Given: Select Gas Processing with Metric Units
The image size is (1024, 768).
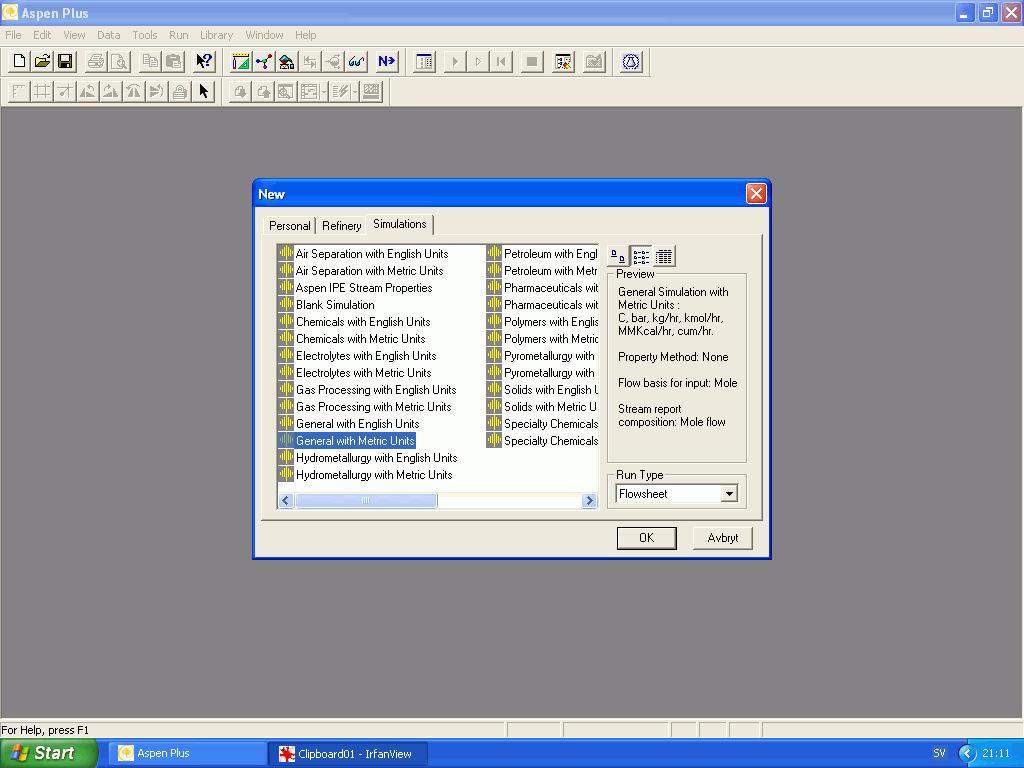Looking at the screenshot, I should 365,406.
